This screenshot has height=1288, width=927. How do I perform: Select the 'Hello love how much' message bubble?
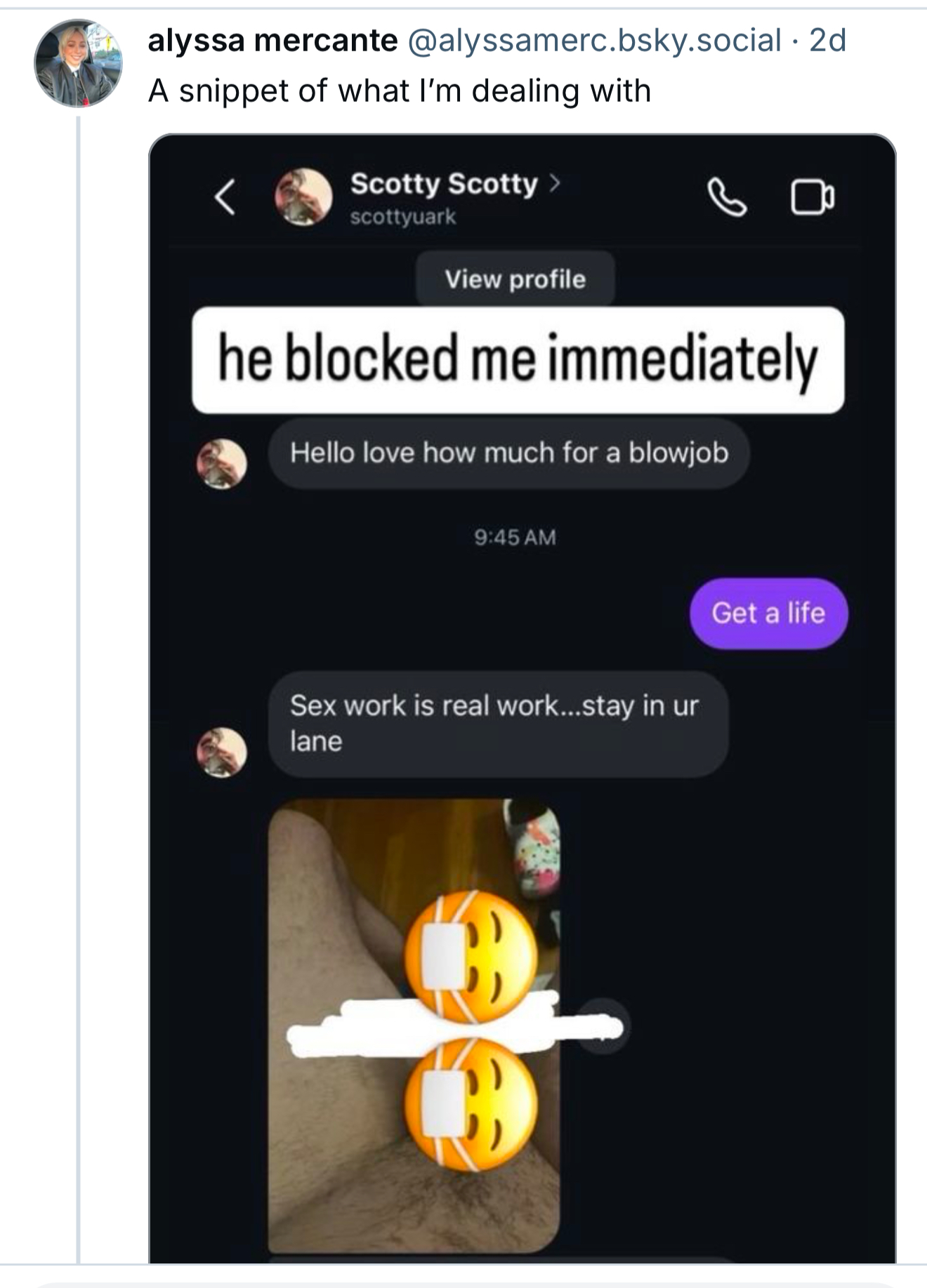(509, 453)
